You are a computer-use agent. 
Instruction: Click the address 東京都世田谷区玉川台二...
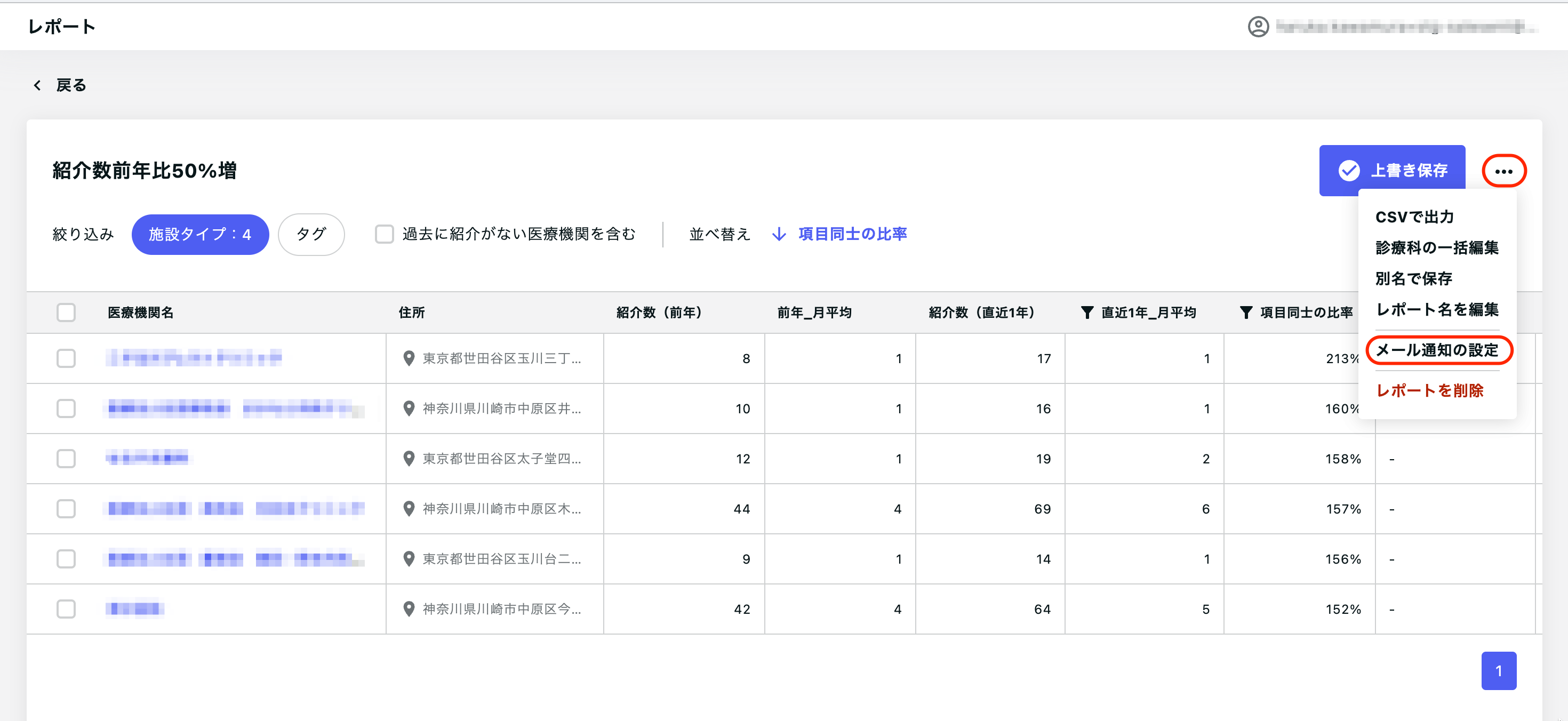501,558
